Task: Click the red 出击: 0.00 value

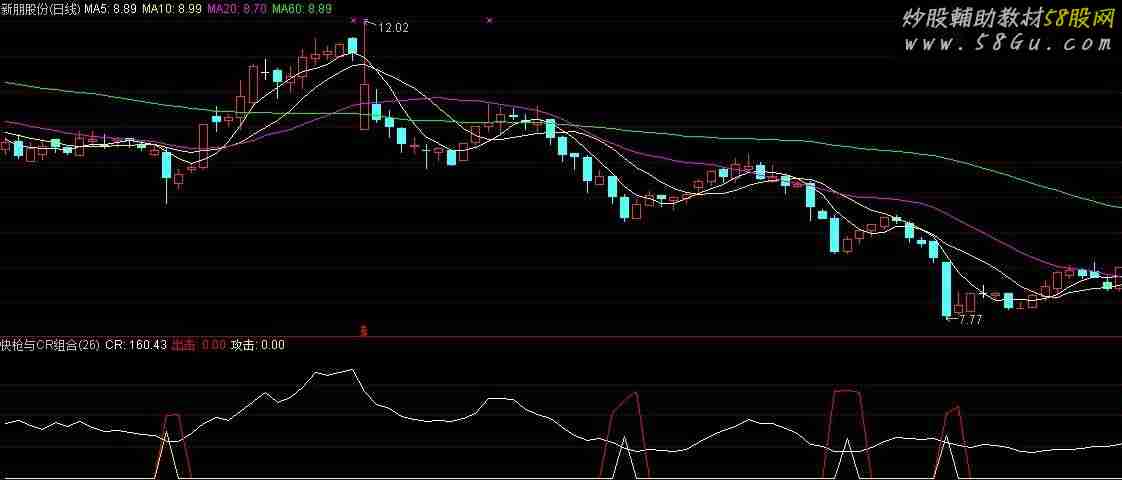Action: [200, 345]
